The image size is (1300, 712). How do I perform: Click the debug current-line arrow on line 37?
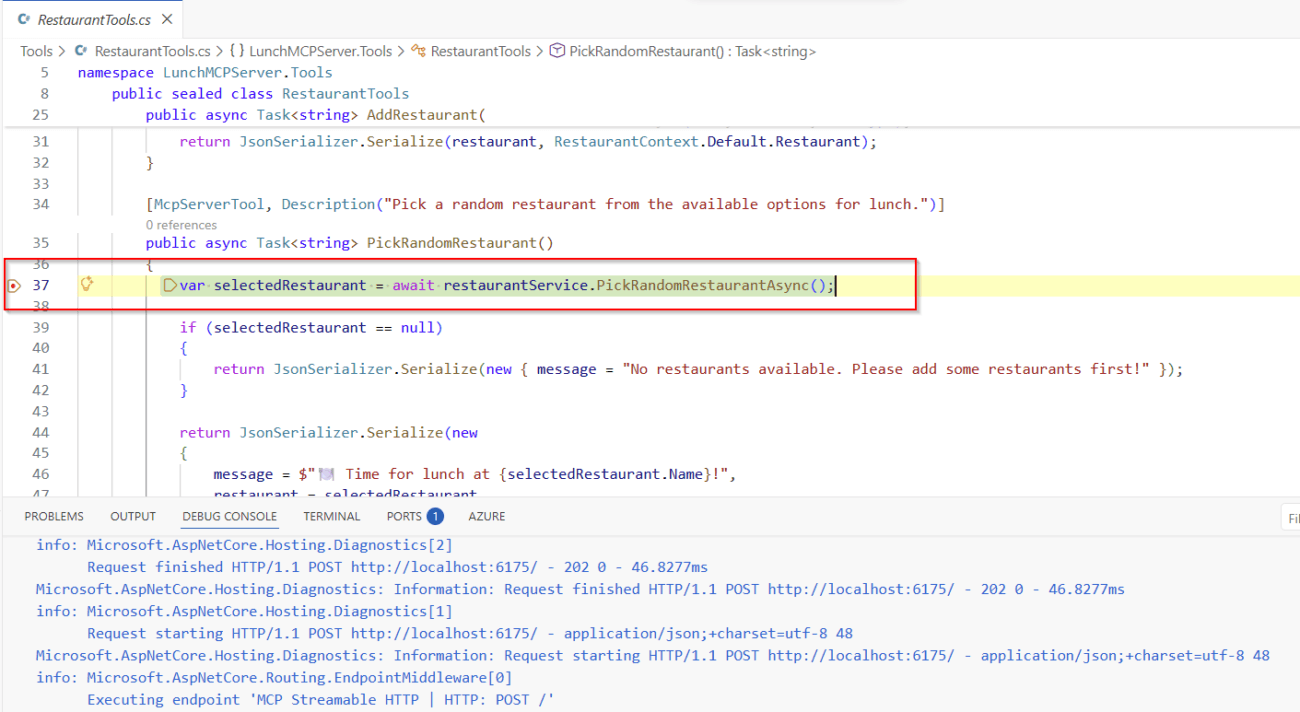pyautogui.click(x=170, y=286)
